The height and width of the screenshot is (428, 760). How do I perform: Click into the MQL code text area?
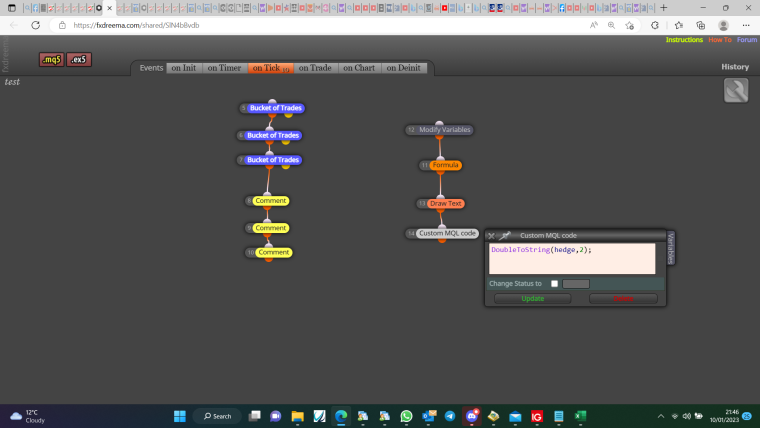pos(572,258)
